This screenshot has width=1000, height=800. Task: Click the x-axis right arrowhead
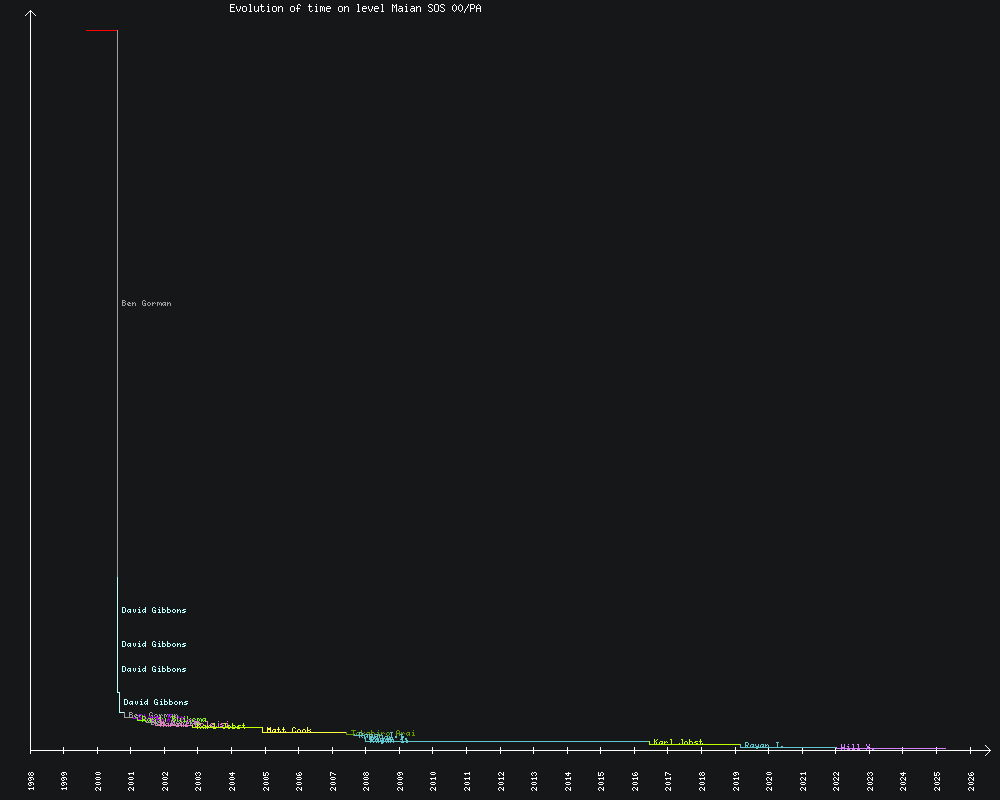(x=986, y=749)
